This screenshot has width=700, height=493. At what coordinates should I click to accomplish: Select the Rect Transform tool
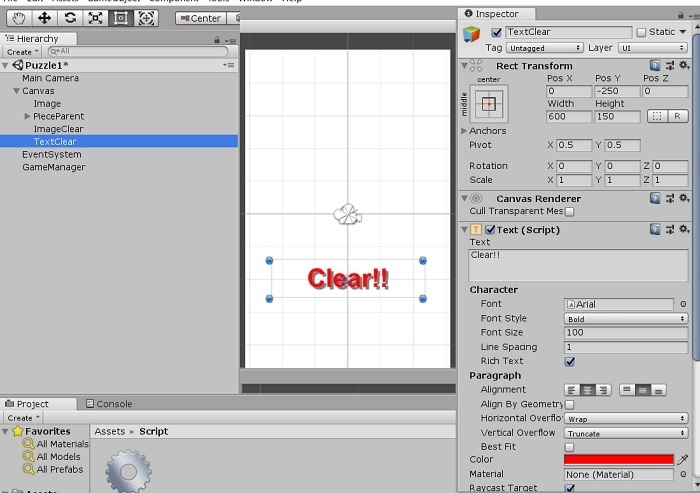click(x=121, y=18)
